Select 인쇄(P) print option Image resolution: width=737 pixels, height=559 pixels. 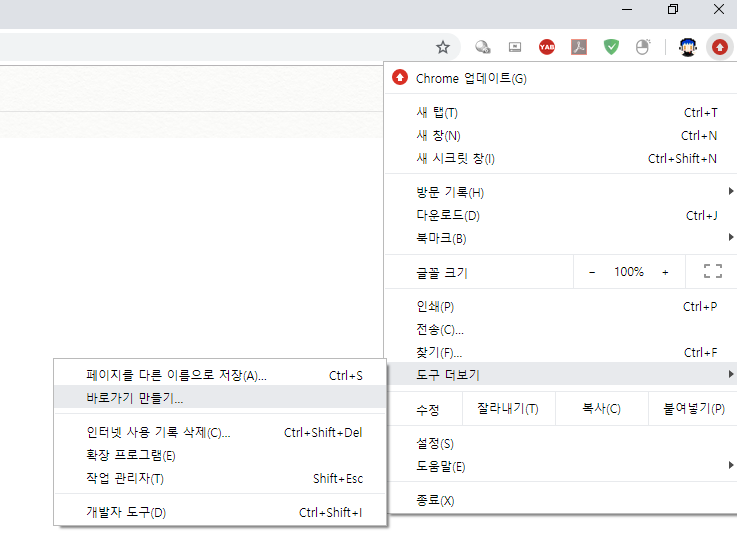coord(560,307)
